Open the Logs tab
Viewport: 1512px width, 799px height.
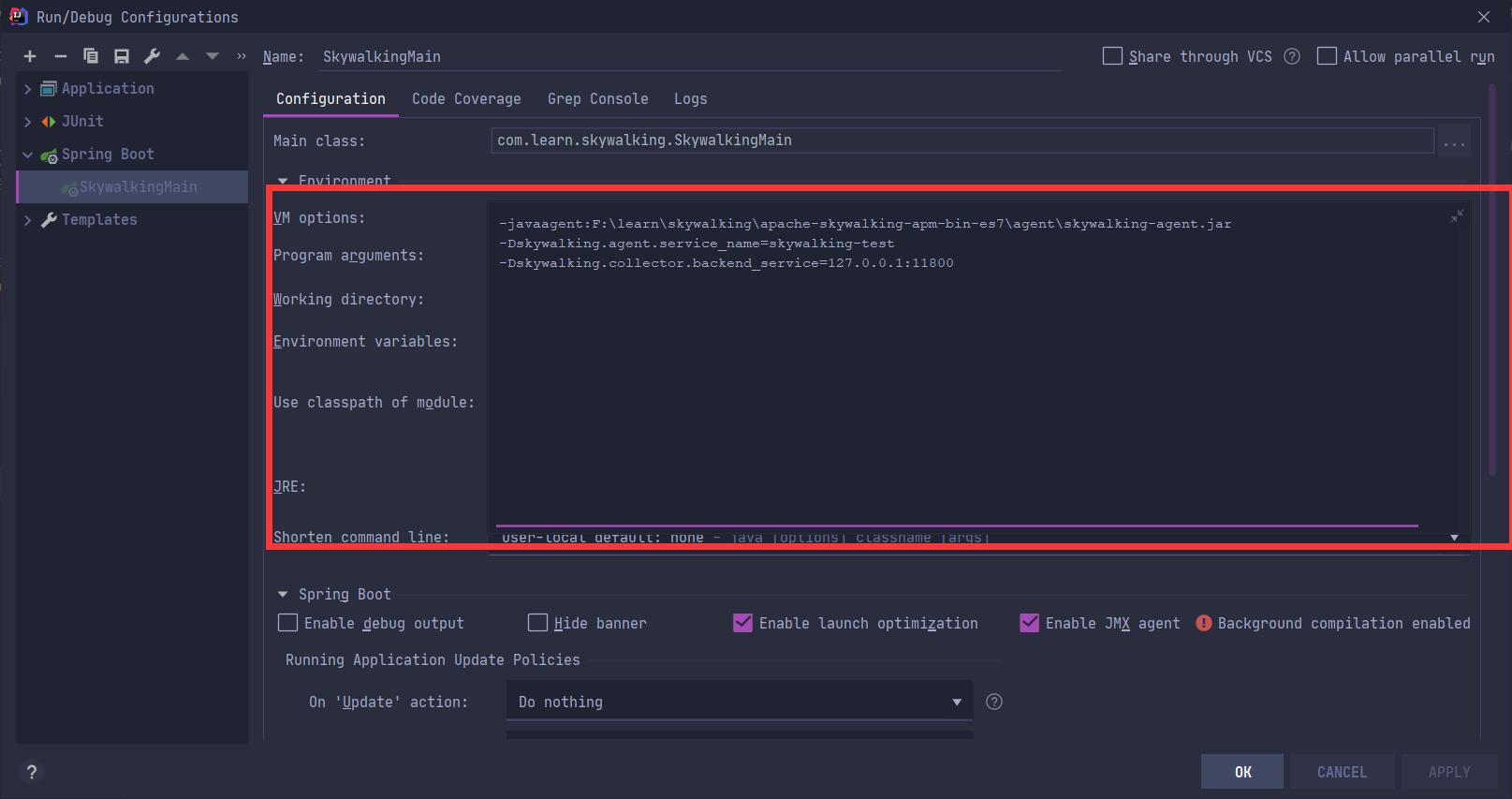[691, 99]
